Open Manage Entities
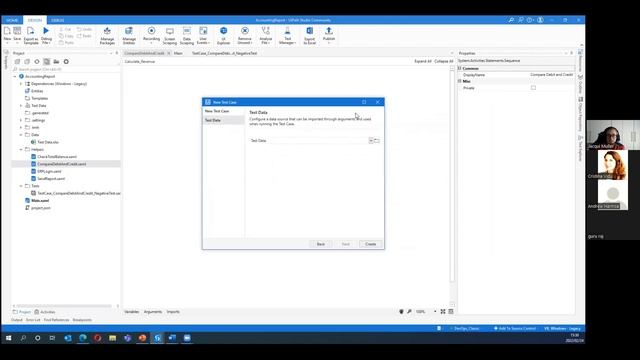The width and height of the screenshot is (640, 360). point(129,36)
